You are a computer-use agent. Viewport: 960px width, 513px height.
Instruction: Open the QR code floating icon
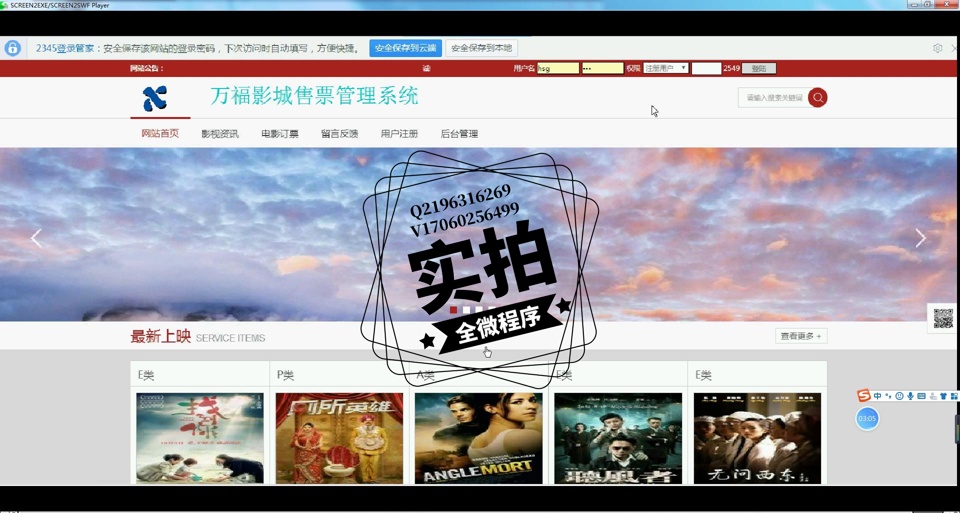pos(942,319)
